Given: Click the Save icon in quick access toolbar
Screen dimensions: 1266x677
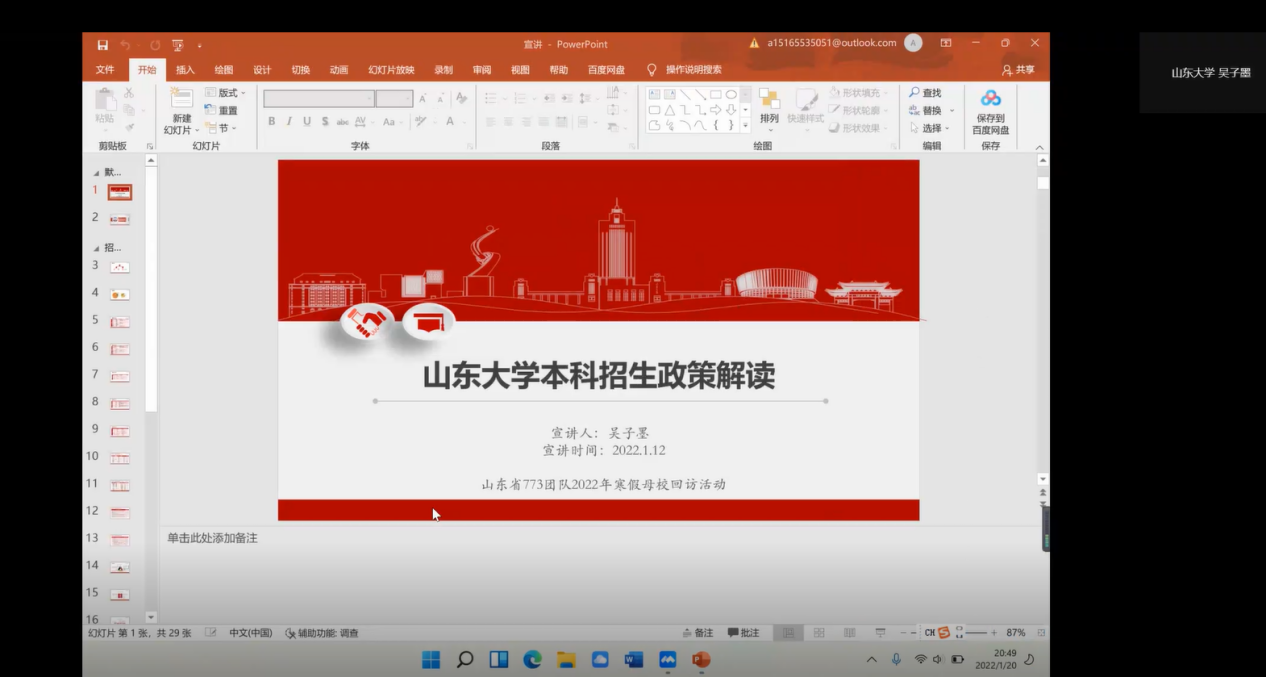Looking at the screenshot, I should 102,45.
